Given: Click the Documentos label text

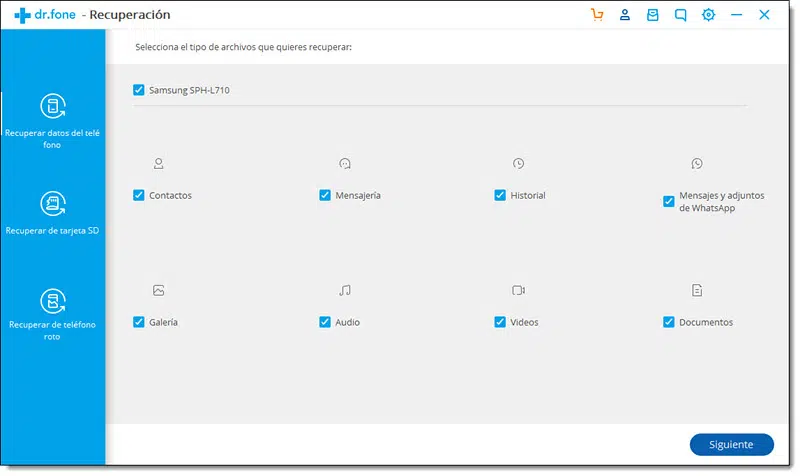Looking at the screenshot, I should pyautogui.click(x=706, y=322).
